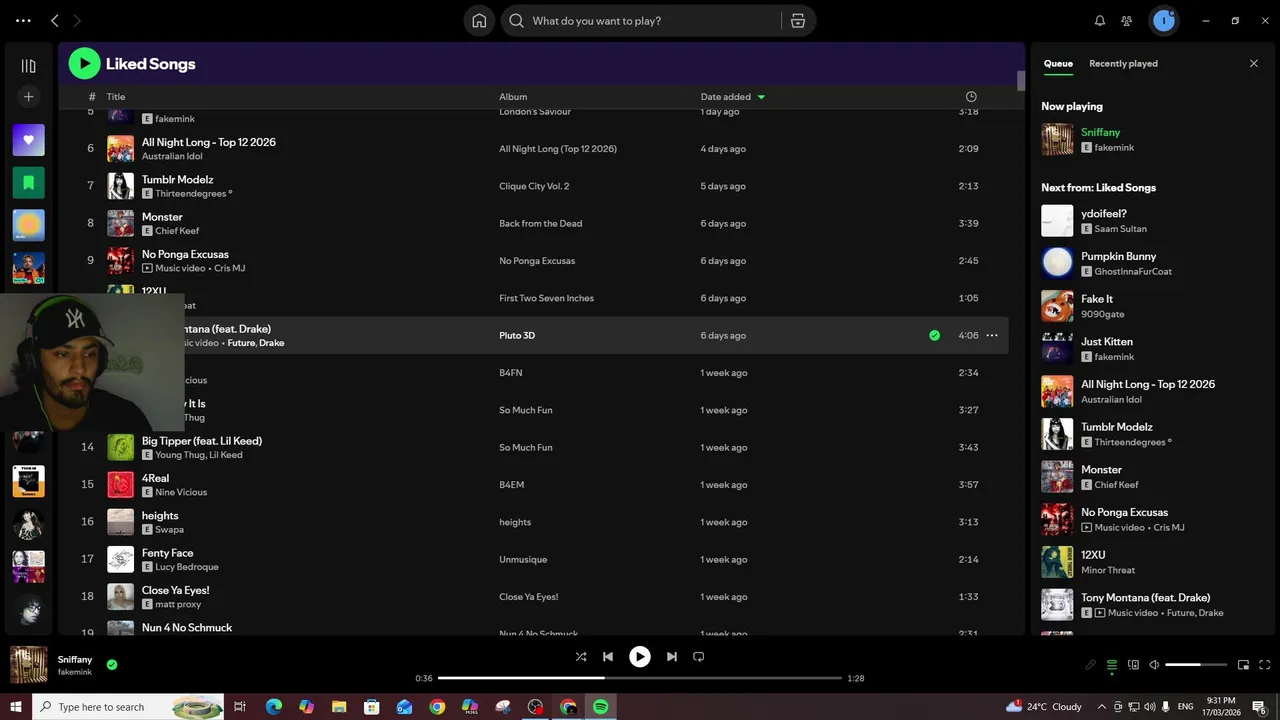Switch to Recently played tab
The width and height of the screenshot is (1280, 720).
click(x=1123, y=64)
